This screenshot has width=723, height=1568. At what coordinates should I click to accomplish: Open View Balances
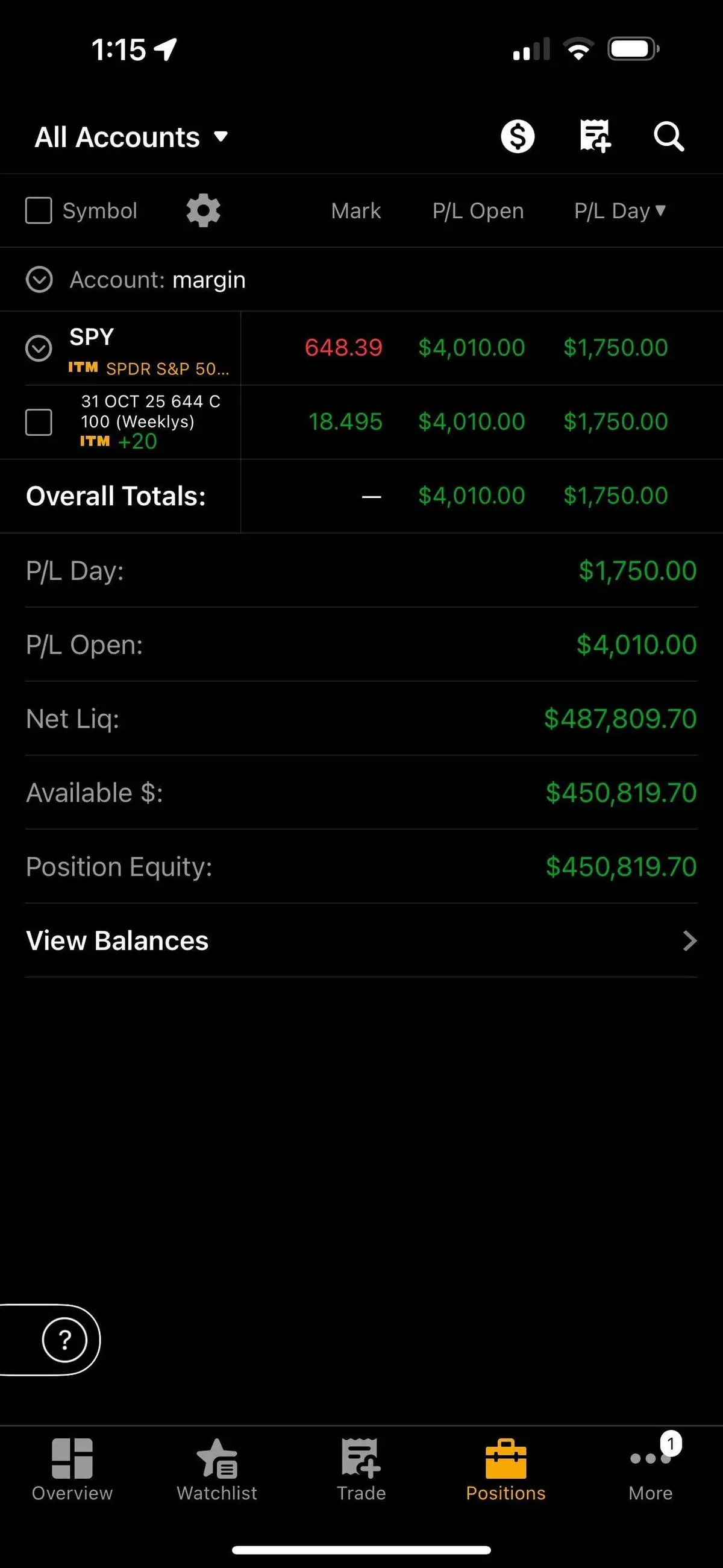click(x=361, y=940)
